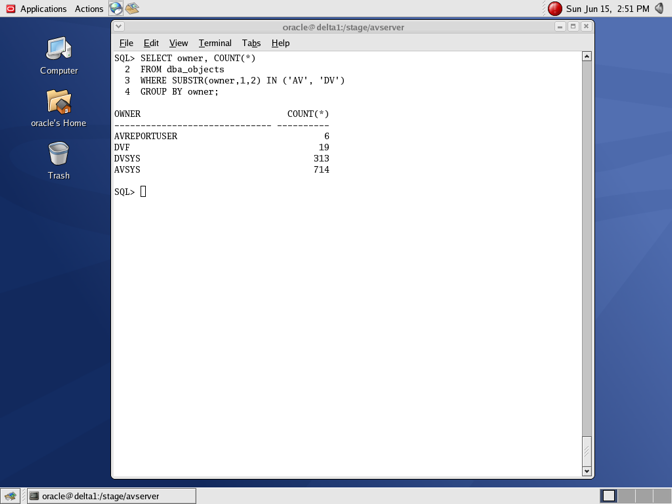Switch to the third workspace

pyautogui.click(x=644, y=496)
